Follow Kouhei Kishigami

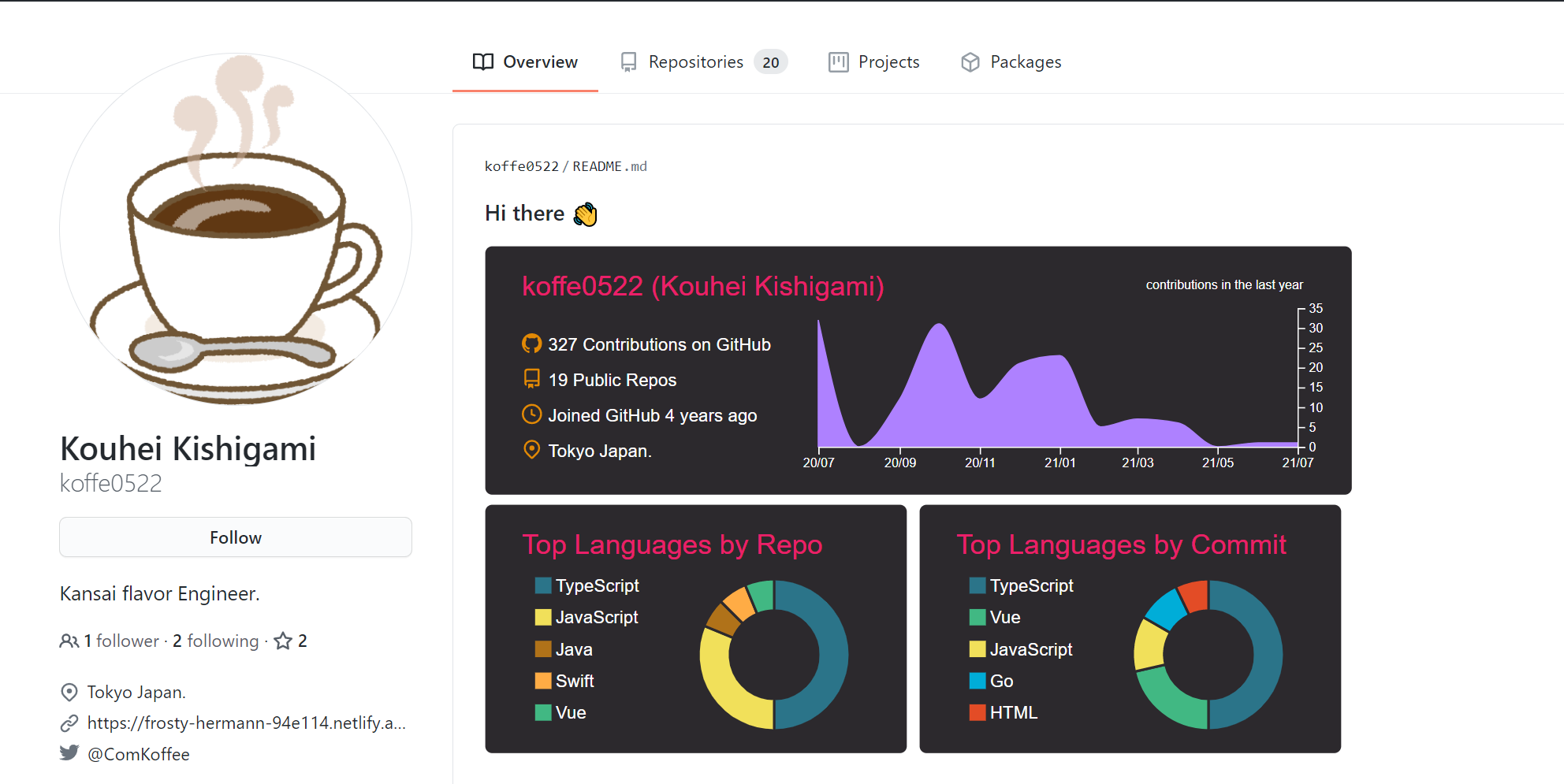[236, 537]
